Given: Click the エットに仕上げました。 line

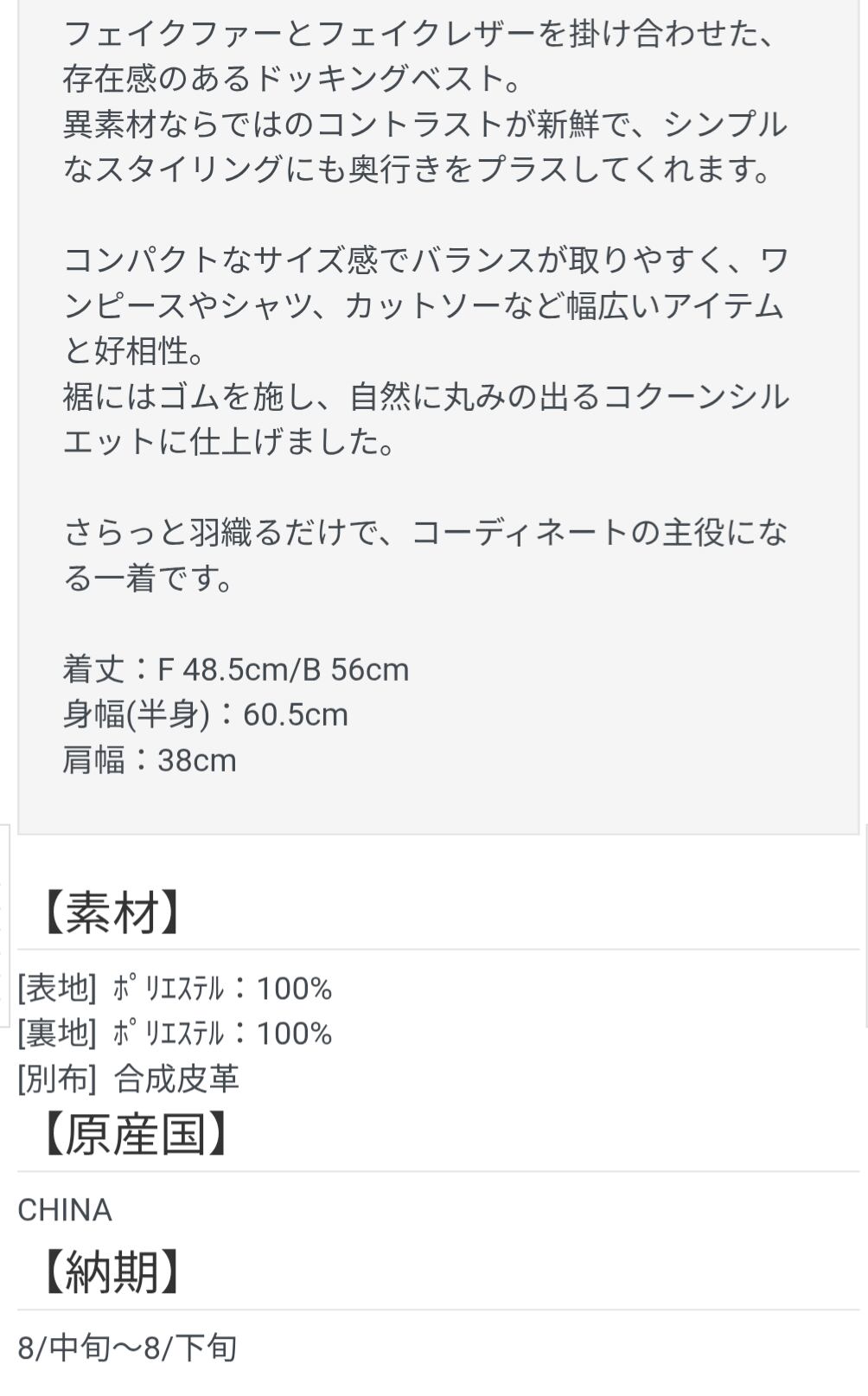Looking at the screenshot, I should [230, 442].
